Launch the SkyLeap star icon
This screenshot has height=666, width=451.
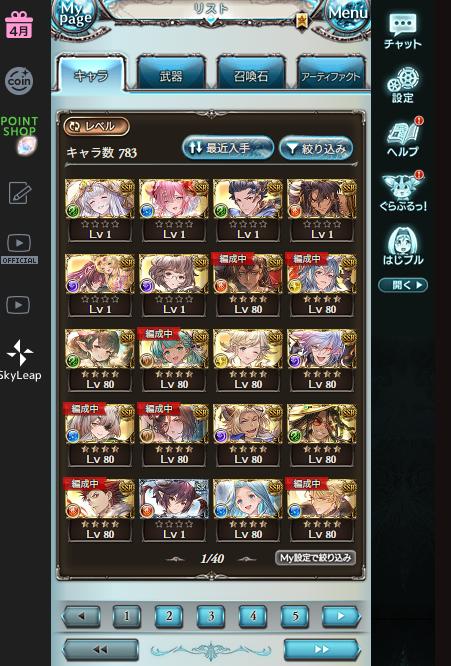pos(20,360)
